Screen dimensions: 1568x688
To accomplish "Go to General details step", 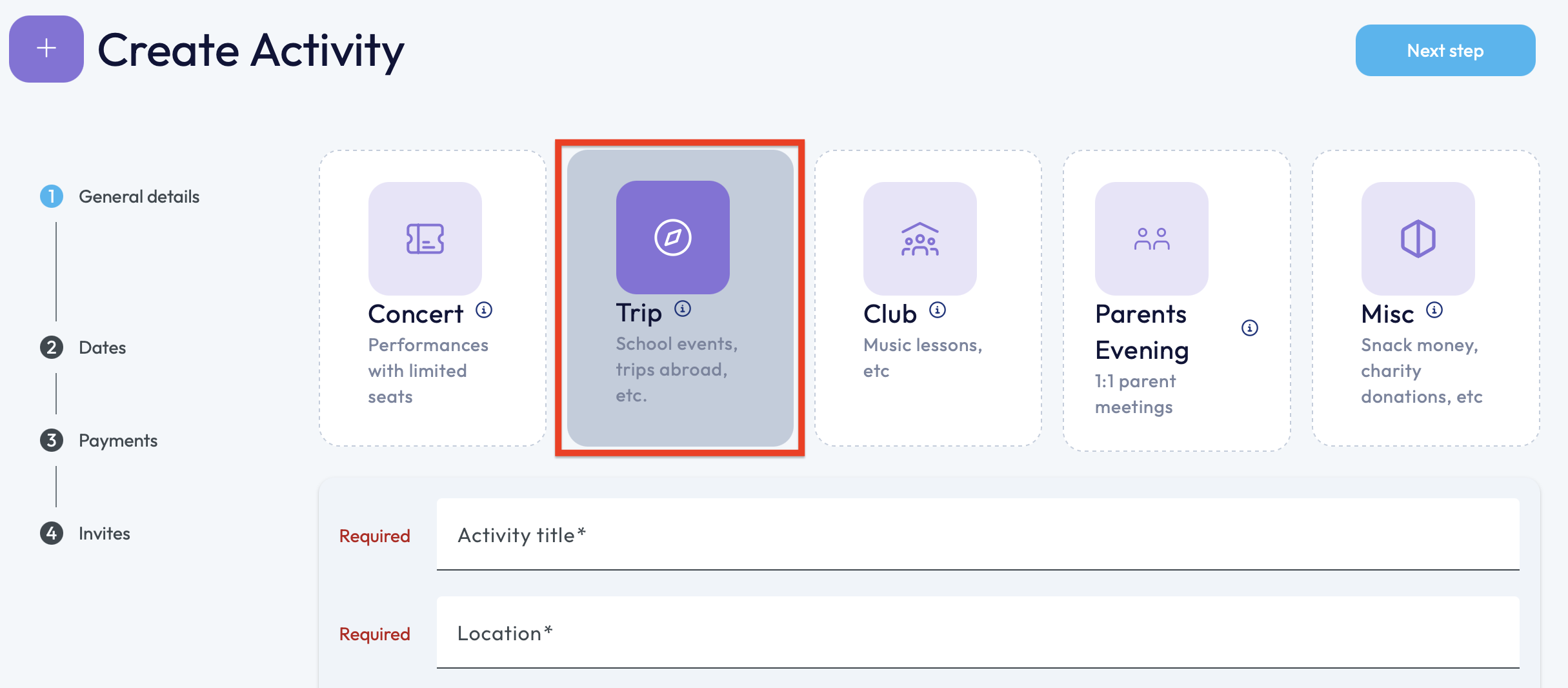I will point(139,197).
